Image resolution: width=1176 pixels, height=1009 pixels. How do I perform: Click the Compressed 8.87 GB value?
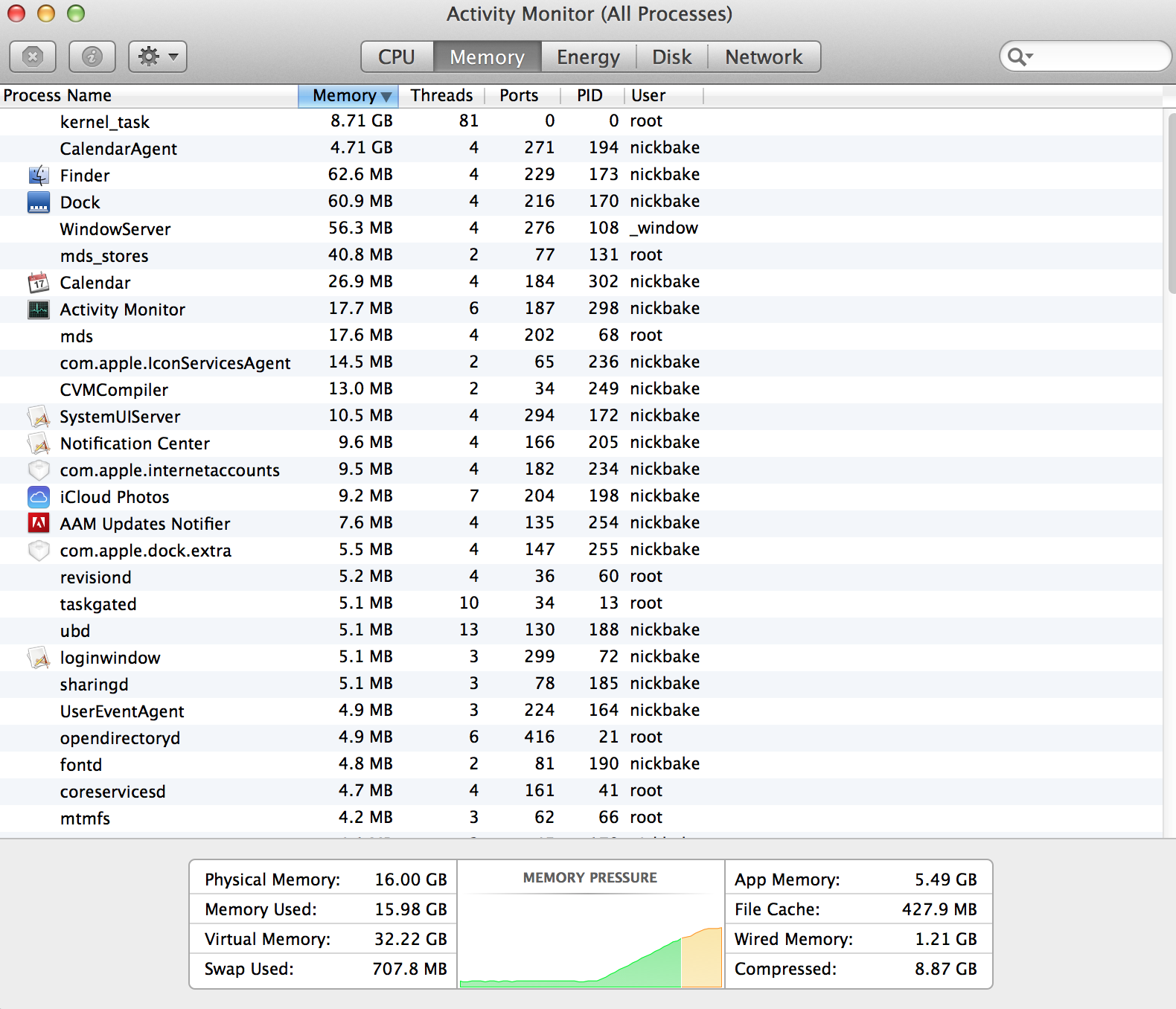point(946,969)
